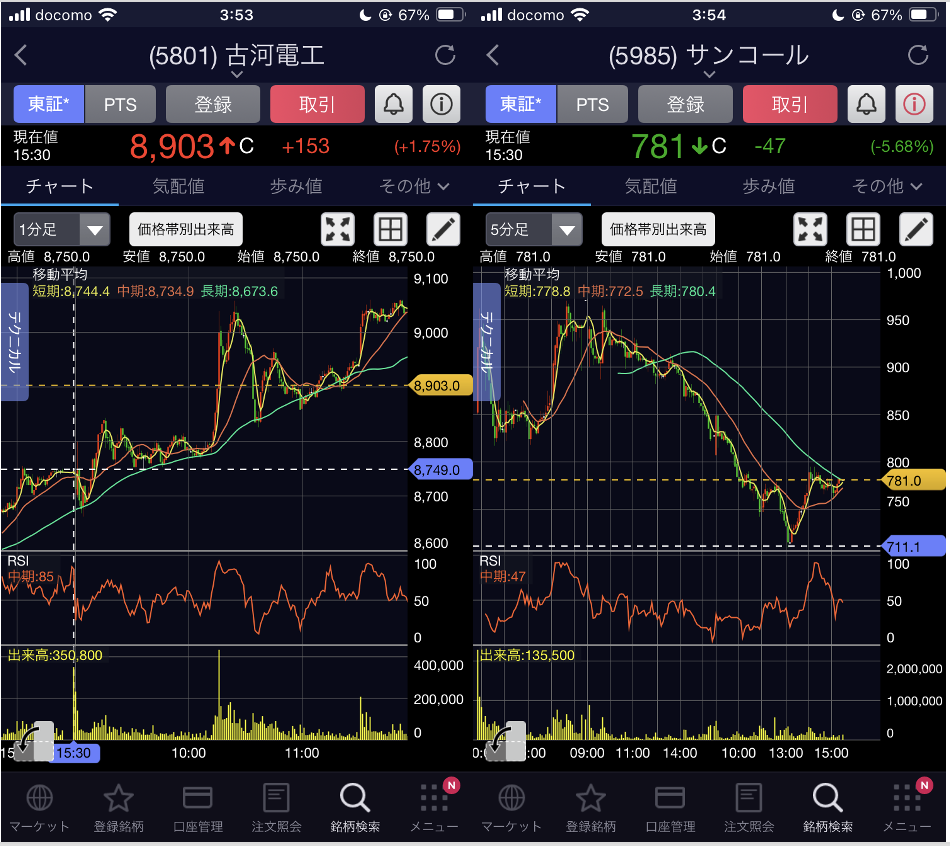950x846 pixels.
Task: Tap 8,903.0 current price label on chart
Action: pos(440,385)
